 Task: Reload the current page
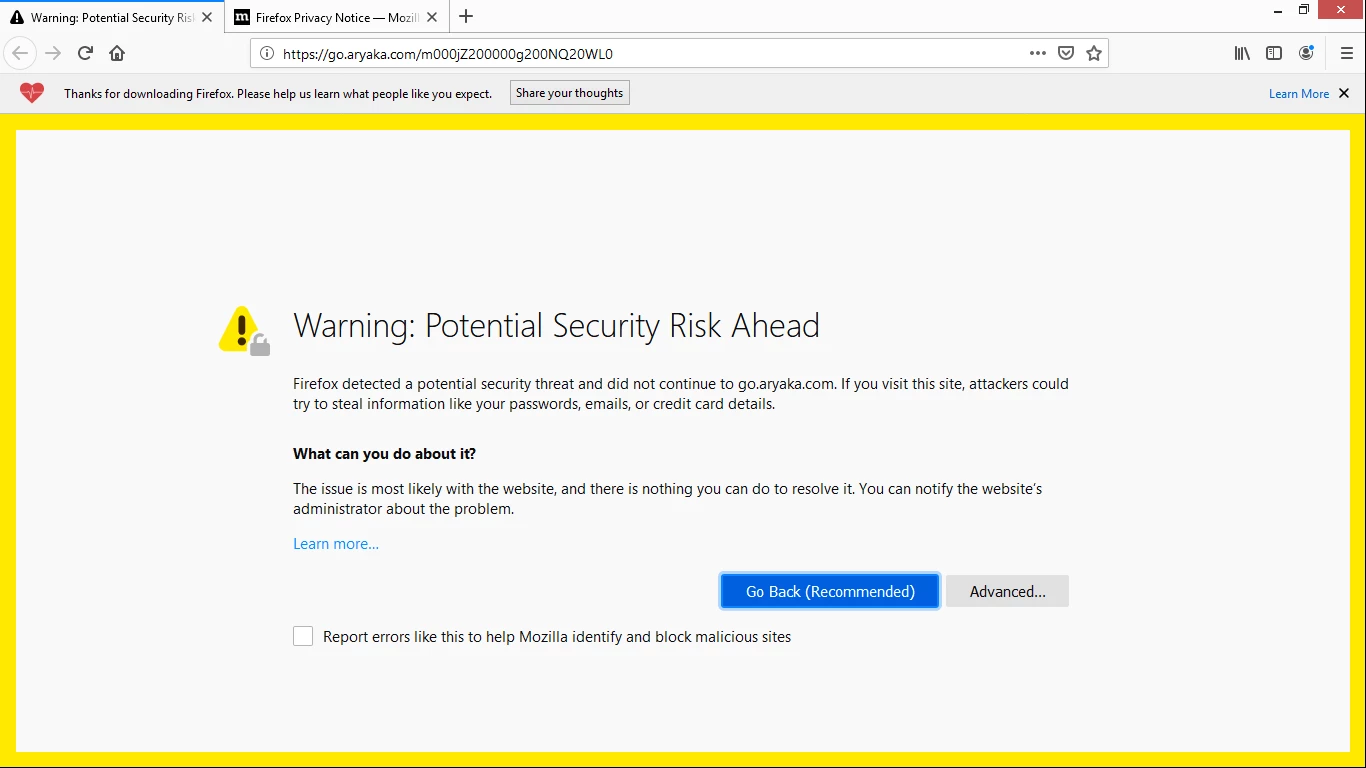pos(86,53)
